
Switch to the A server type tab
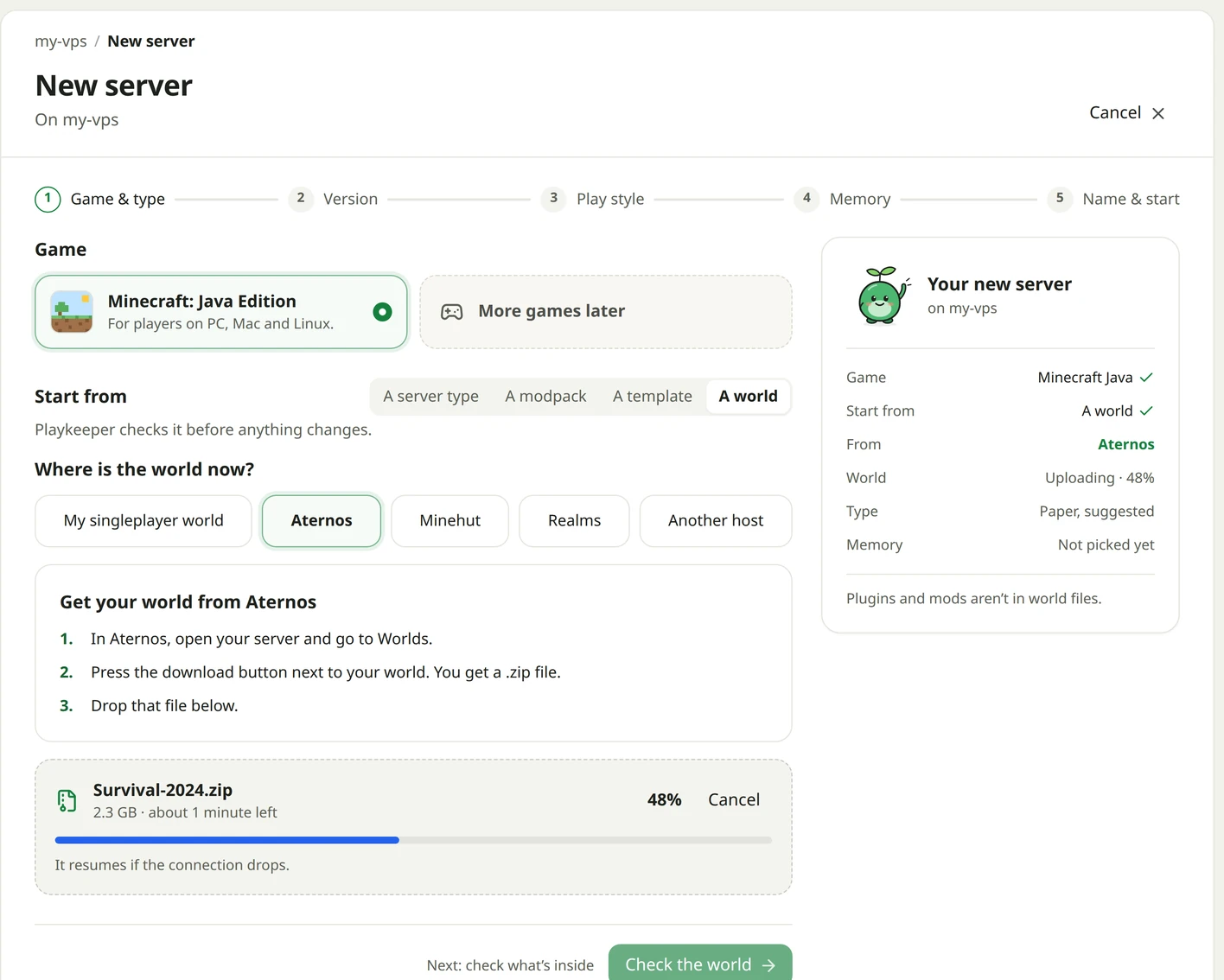tap(430, 397)
